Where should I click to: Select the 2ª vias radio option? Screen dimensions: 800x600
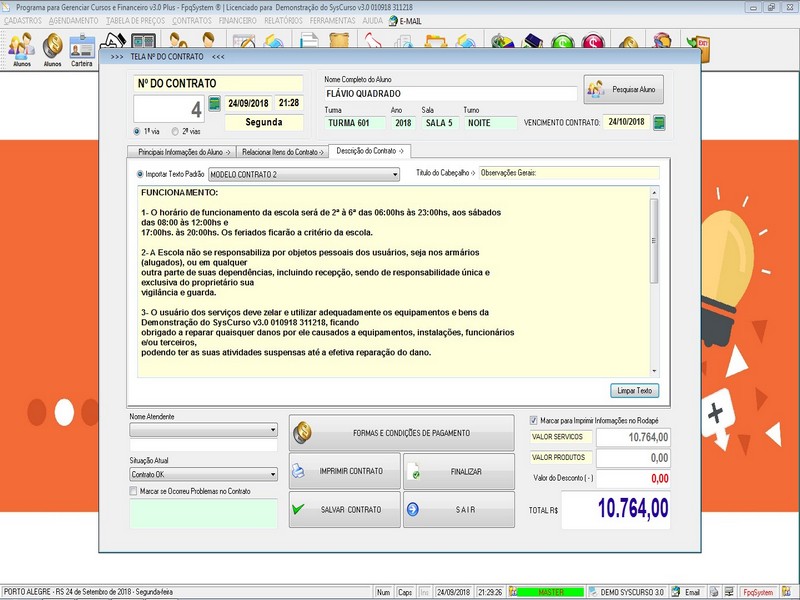click(175, 132)
